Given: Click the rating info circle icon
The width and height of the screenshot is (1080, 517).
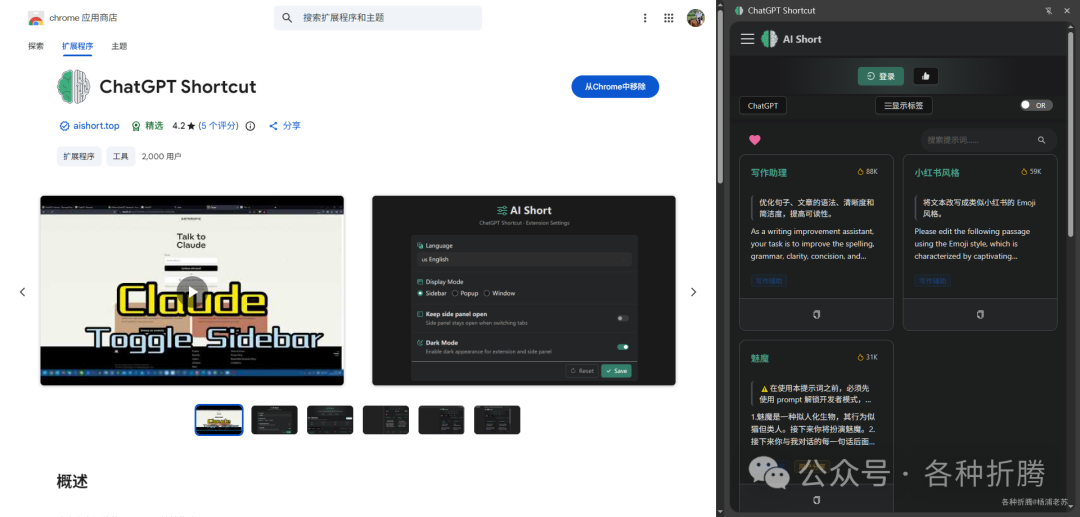Looking at the screenshot, I should click(x=250, y=126).
